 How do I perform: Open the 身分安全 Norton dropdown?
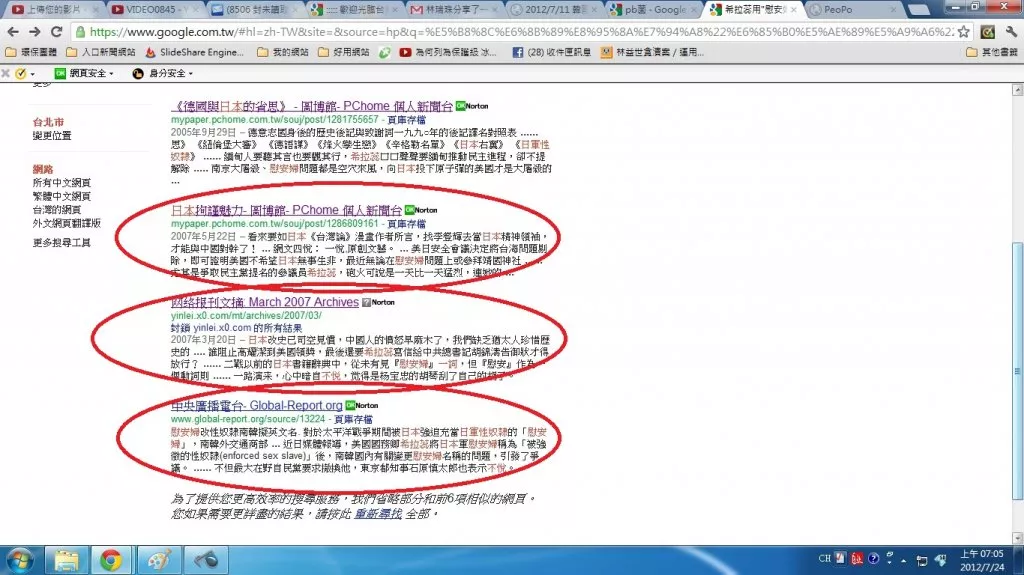click(163, 73)
